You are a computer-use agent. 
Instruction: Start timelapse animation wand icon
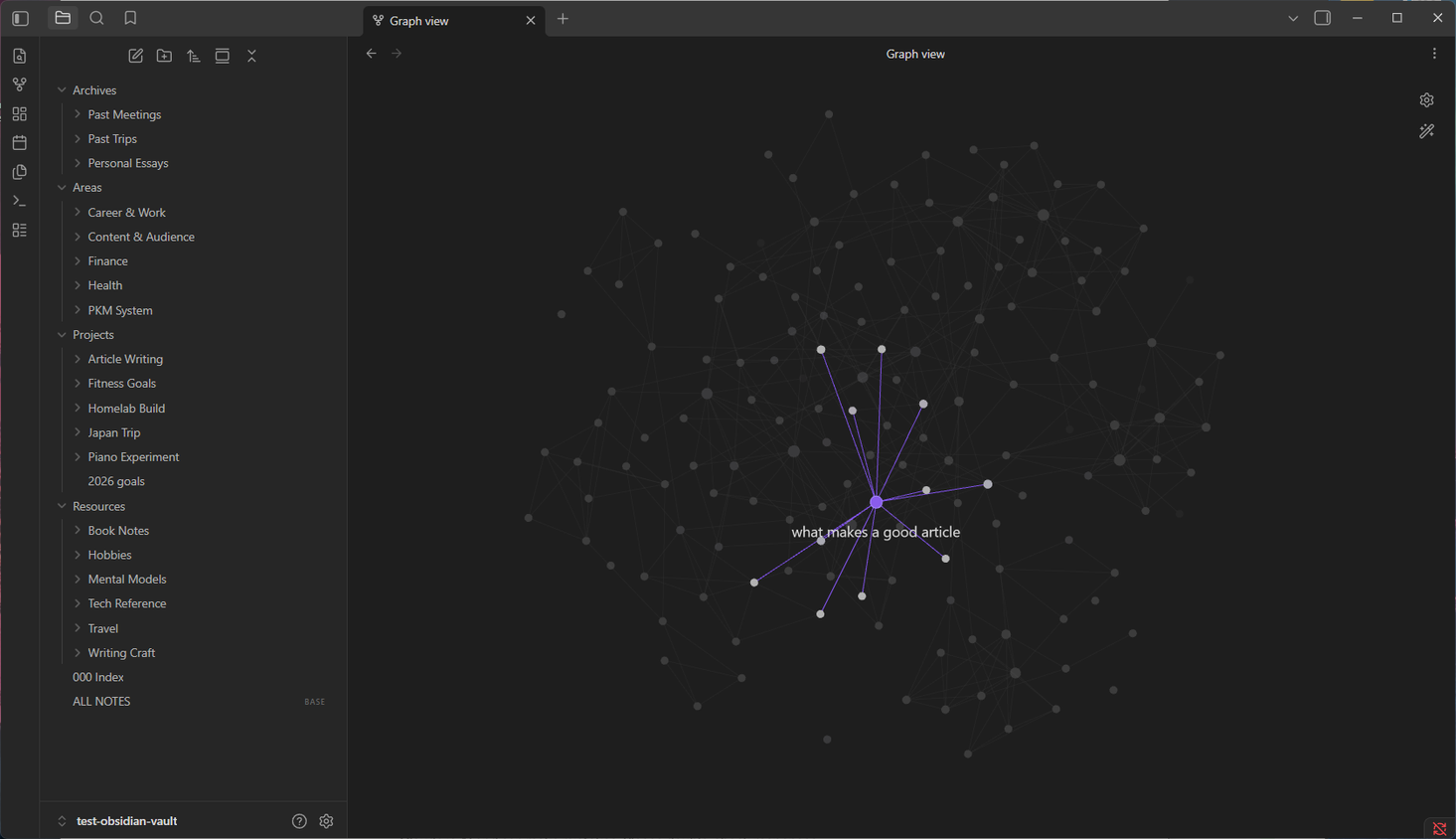[1427, 131]
